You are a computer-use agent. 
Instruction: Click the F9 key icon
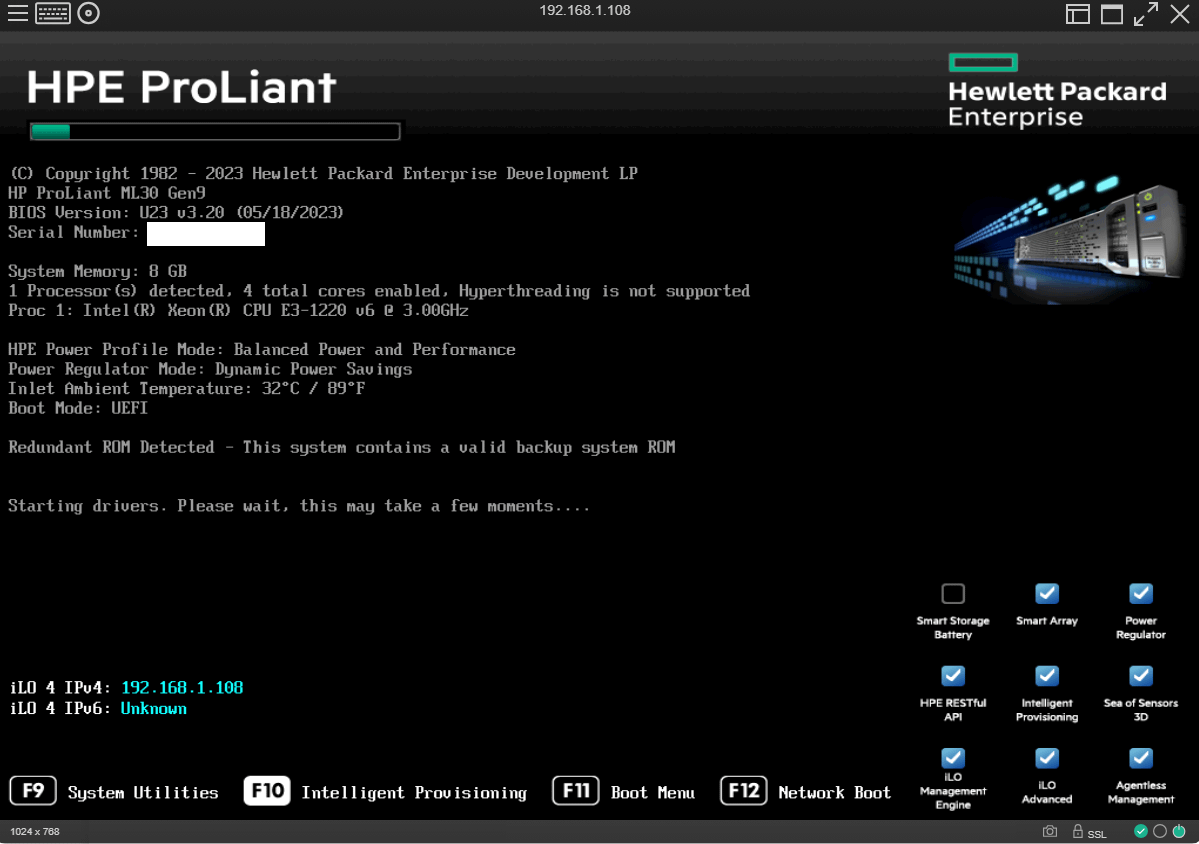coord(33,790)
